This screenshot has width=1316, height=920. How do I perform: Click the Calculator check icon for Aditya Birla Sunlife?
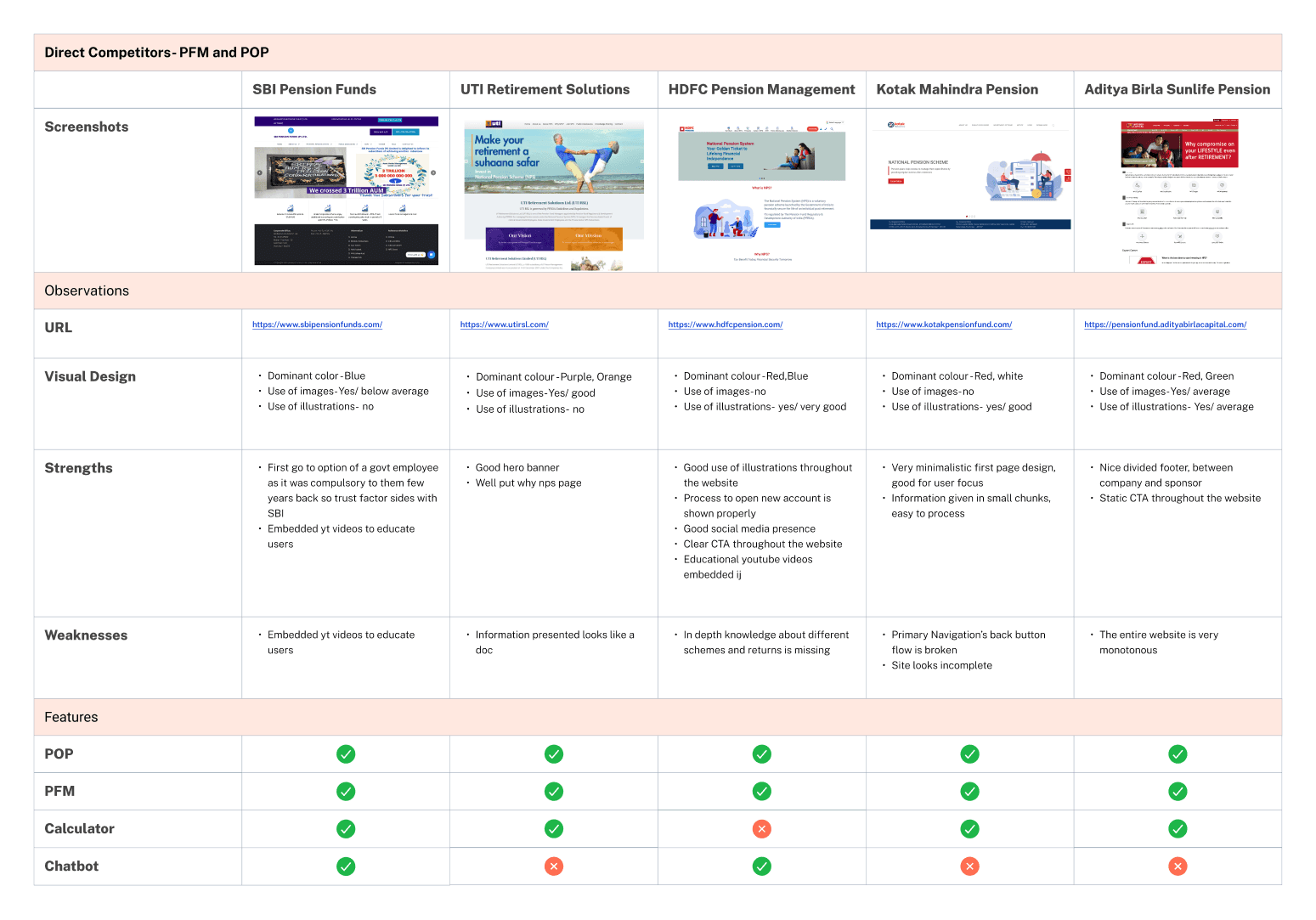(1178, 829)
